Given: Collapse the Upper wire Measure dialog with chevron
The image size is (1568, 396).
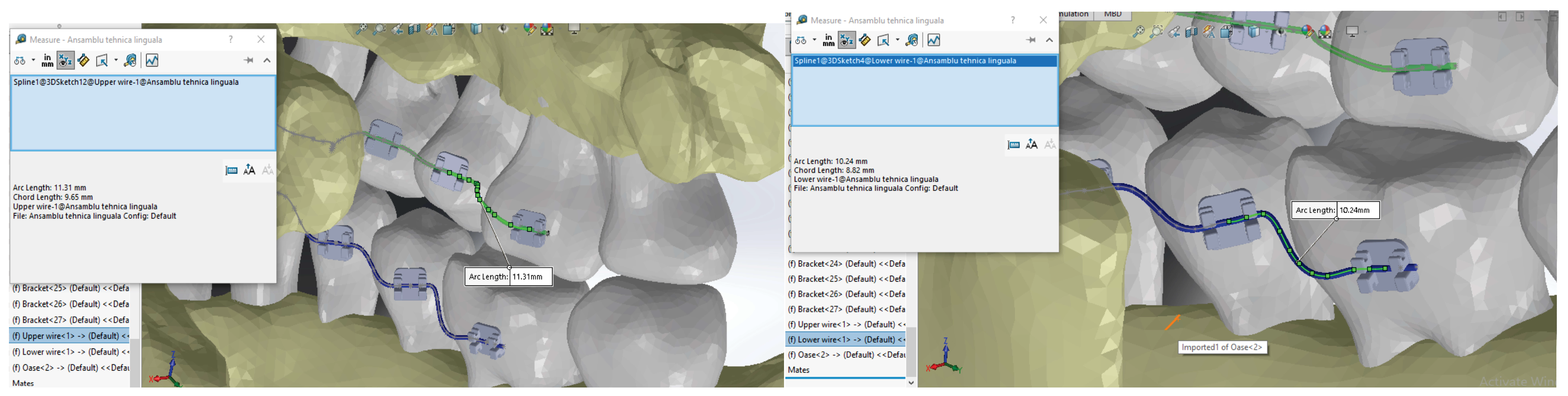Looking at the screenshot, I should [x=266, y=60].
